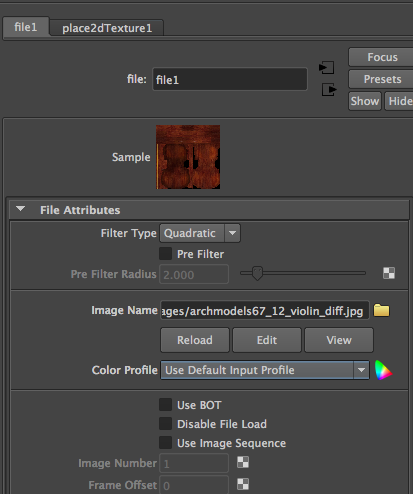This screenshot has width=413, height=494.
Task: Tick the Disable File Load checkbox
Action: pos(165,424)
